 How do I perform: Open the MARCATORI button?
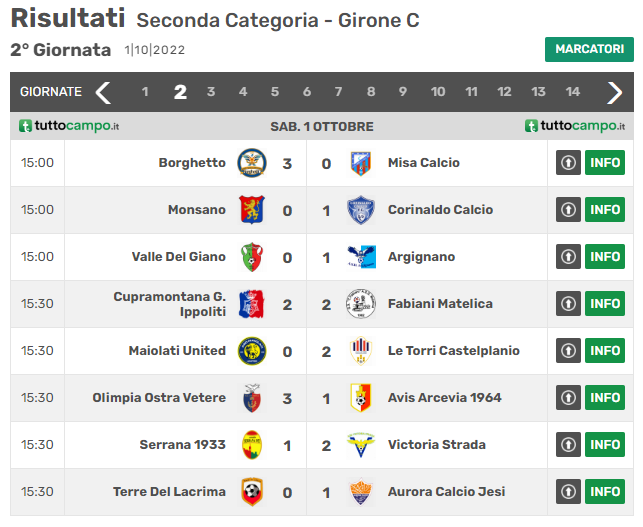[589, 49]
